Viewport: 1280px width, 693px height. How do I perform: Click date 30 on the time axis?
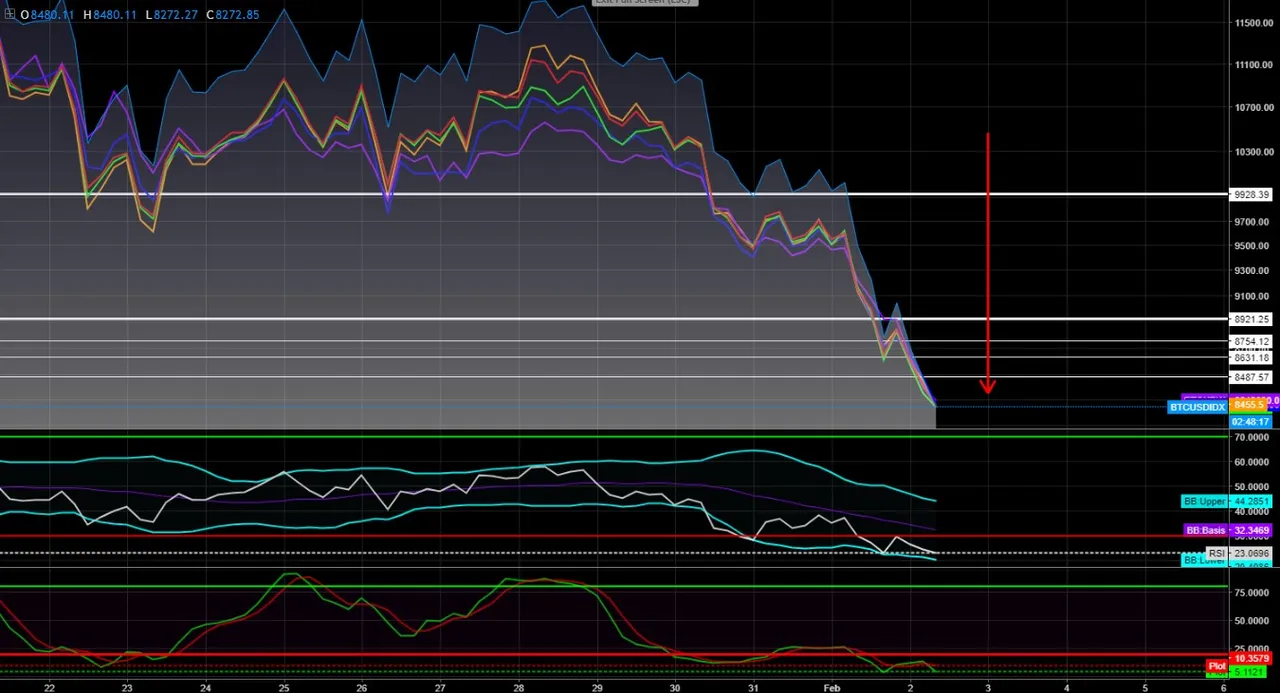click(675, 687)
